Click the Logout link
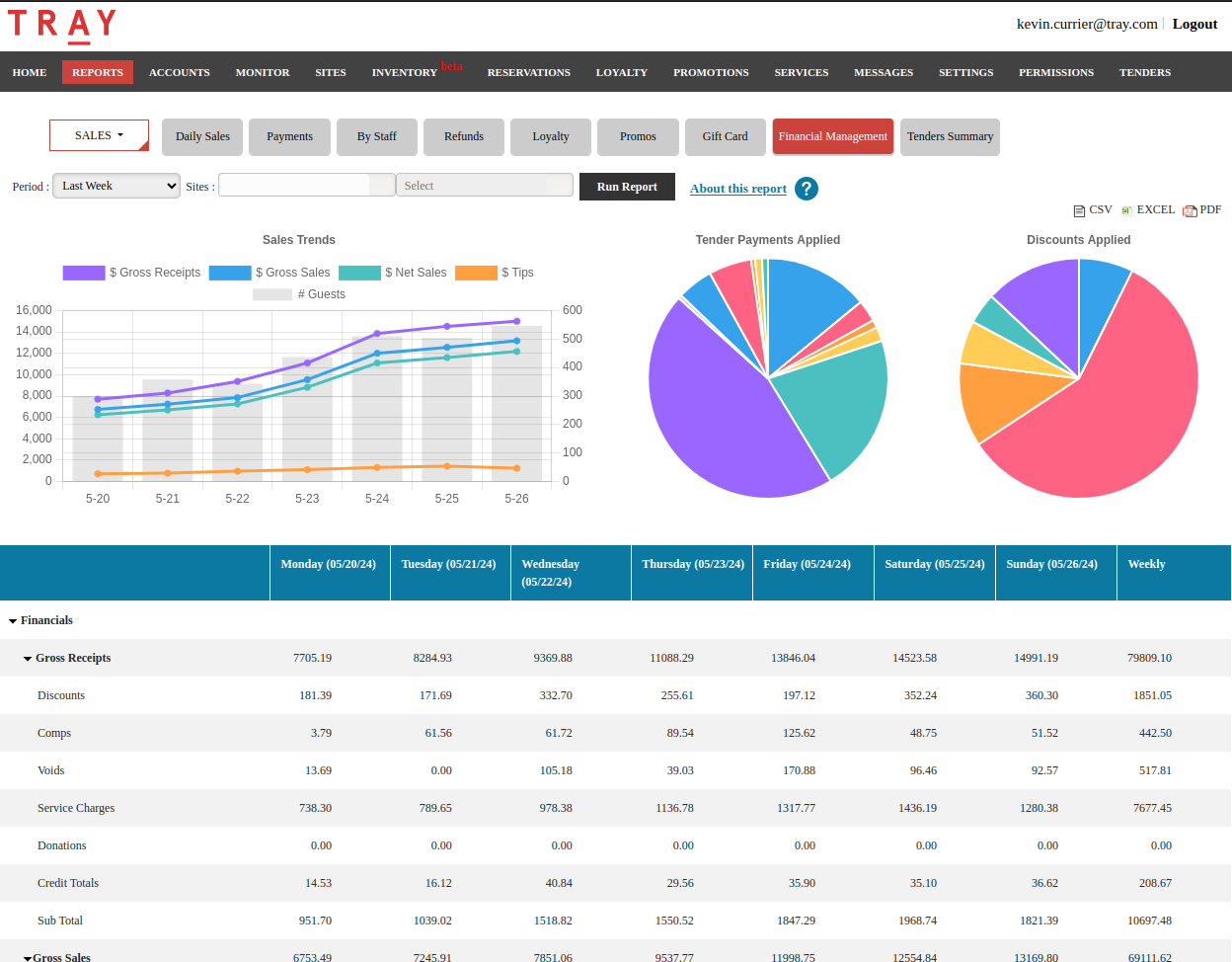This screenshot has height=962, width=1232. click(1194, 24)
